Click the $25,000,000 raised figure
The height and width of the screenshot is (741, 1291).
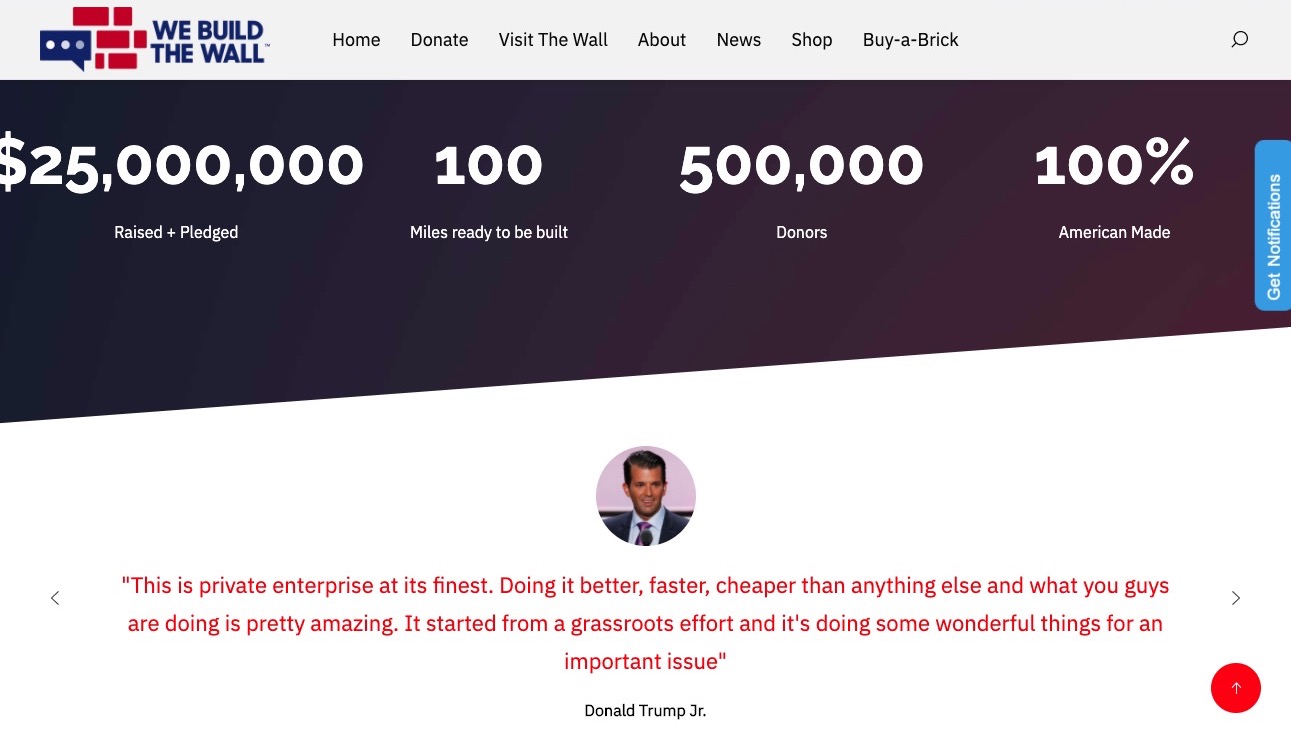coord(180,165)
